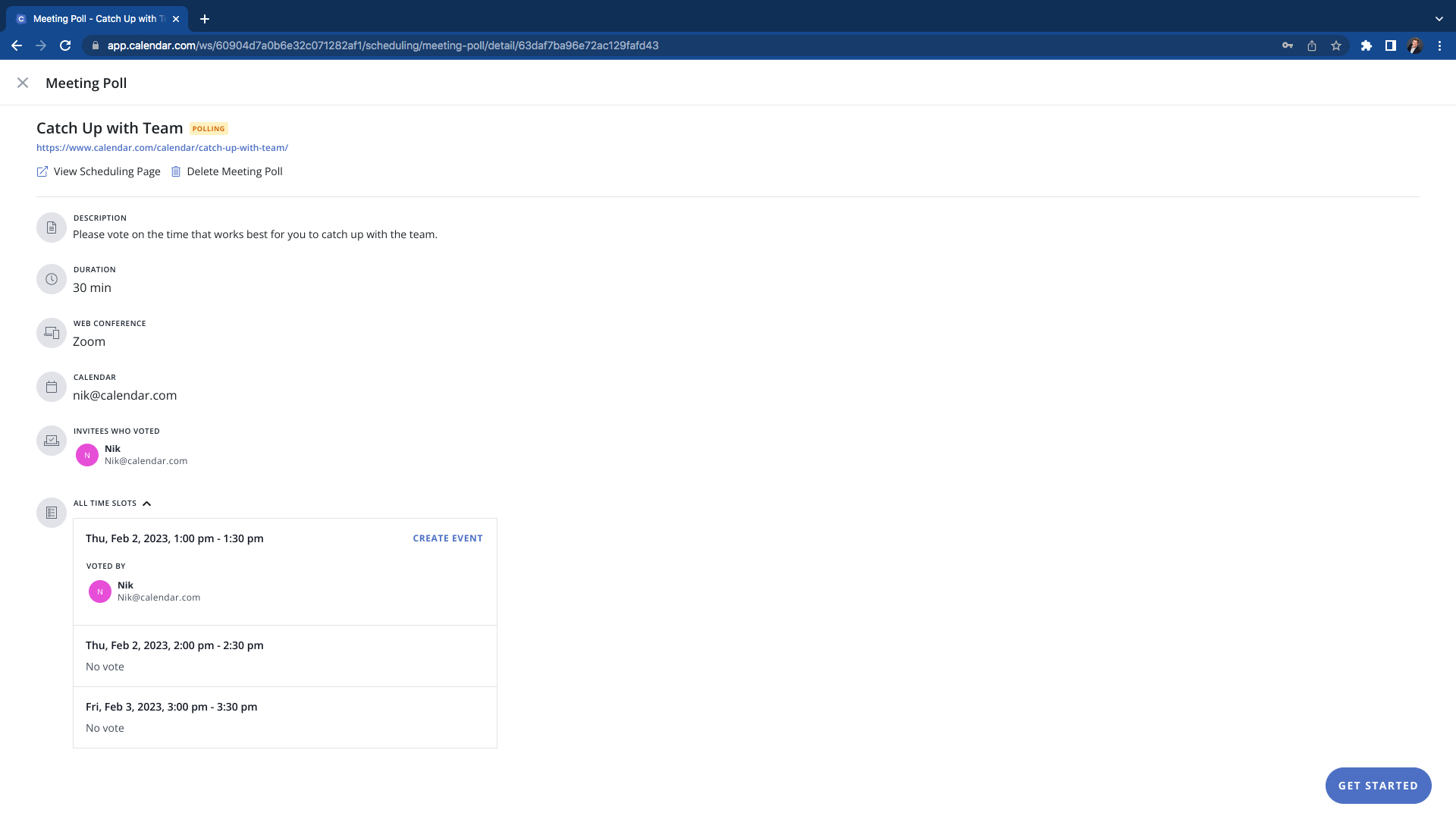1456x819 pixels.
Task: Click Delete Meeting Poll
Action: 234,171
